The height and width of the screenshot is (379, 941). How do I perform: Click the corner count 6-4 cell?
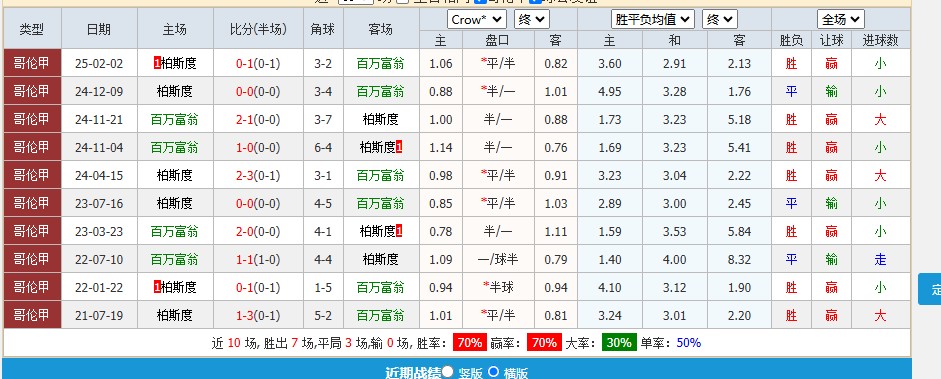tap(323, 148)
